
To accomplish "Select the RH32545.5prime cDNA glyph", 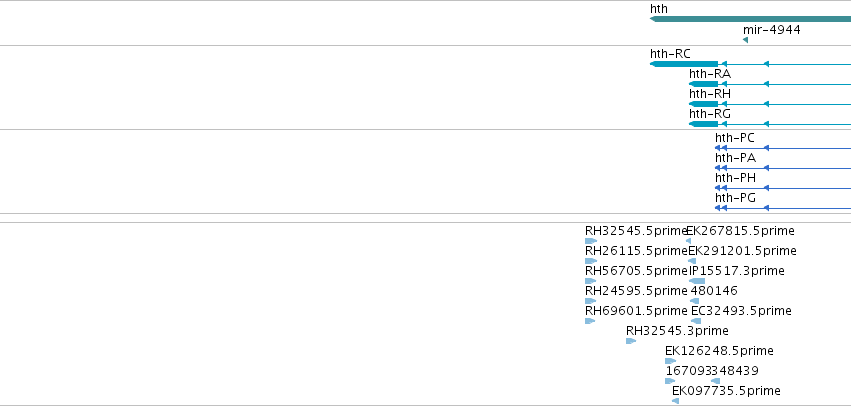I will [591, 241].
